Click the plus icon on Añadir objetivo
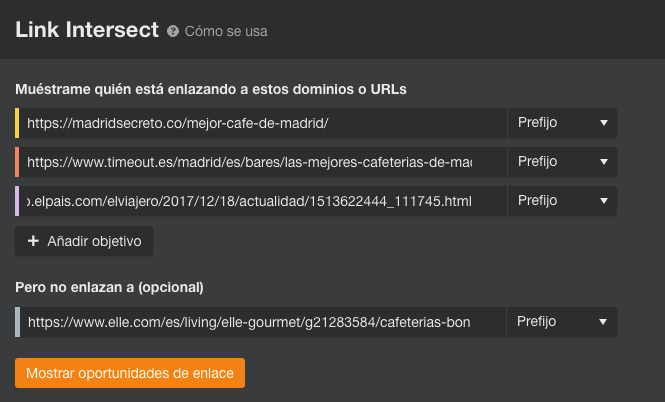 pos(33,241)
